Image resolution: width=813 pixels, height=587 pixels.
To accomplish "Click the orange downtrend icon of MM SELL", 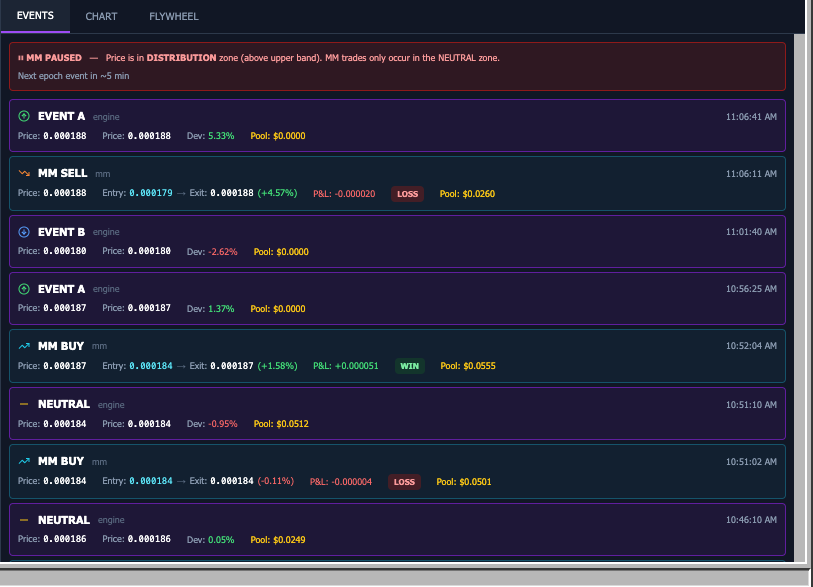I will 24,173.
